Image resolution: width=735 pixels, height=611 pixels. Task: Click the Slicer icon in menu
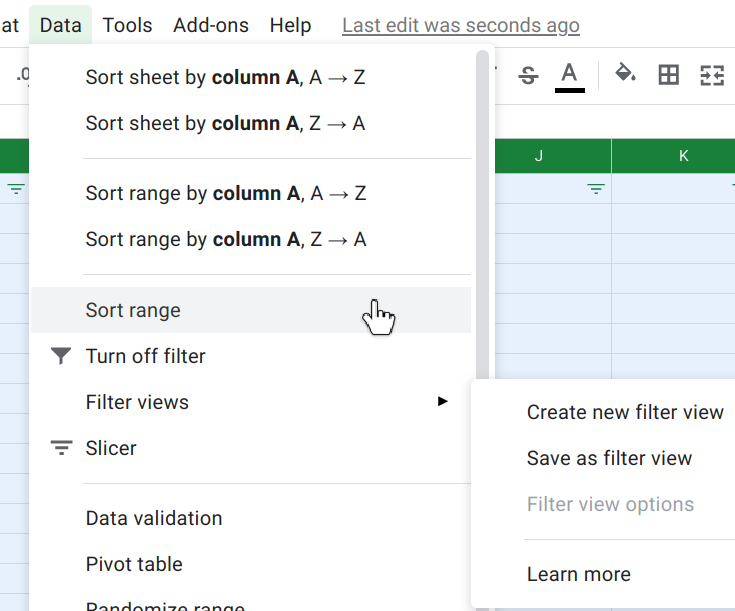pos(61,448)
